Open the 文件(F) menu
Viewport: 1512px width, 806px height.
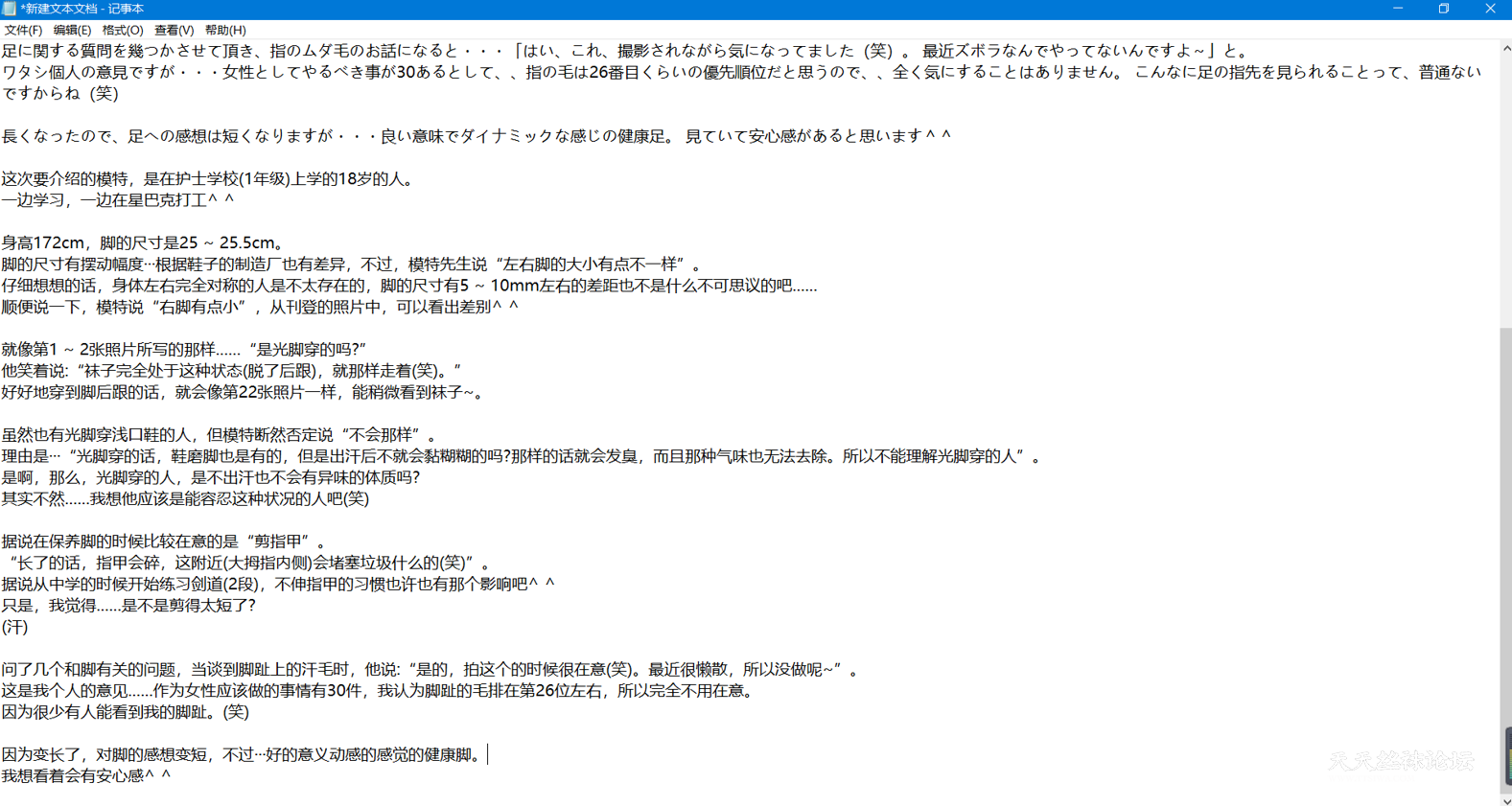(x=23, y=30)
